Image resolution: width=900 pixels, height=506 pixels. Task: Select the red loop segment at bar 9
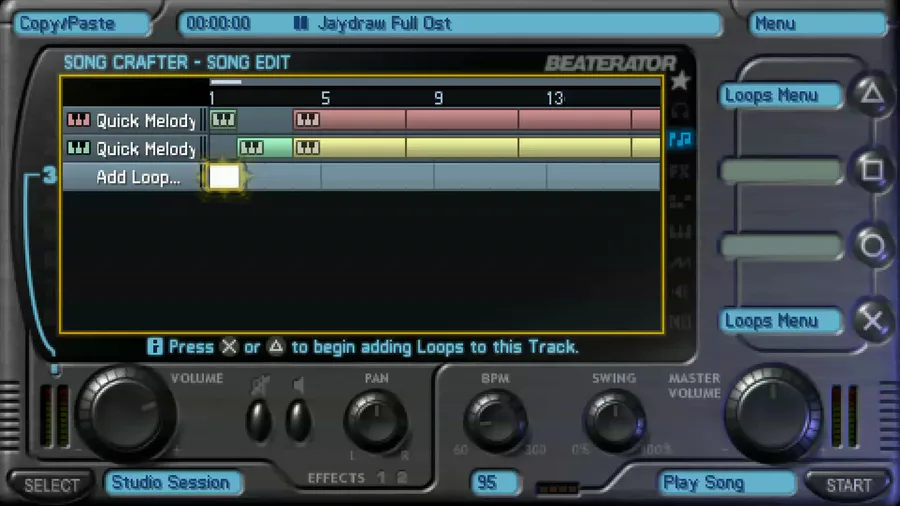pyautogui.click(x=462, y=120)
